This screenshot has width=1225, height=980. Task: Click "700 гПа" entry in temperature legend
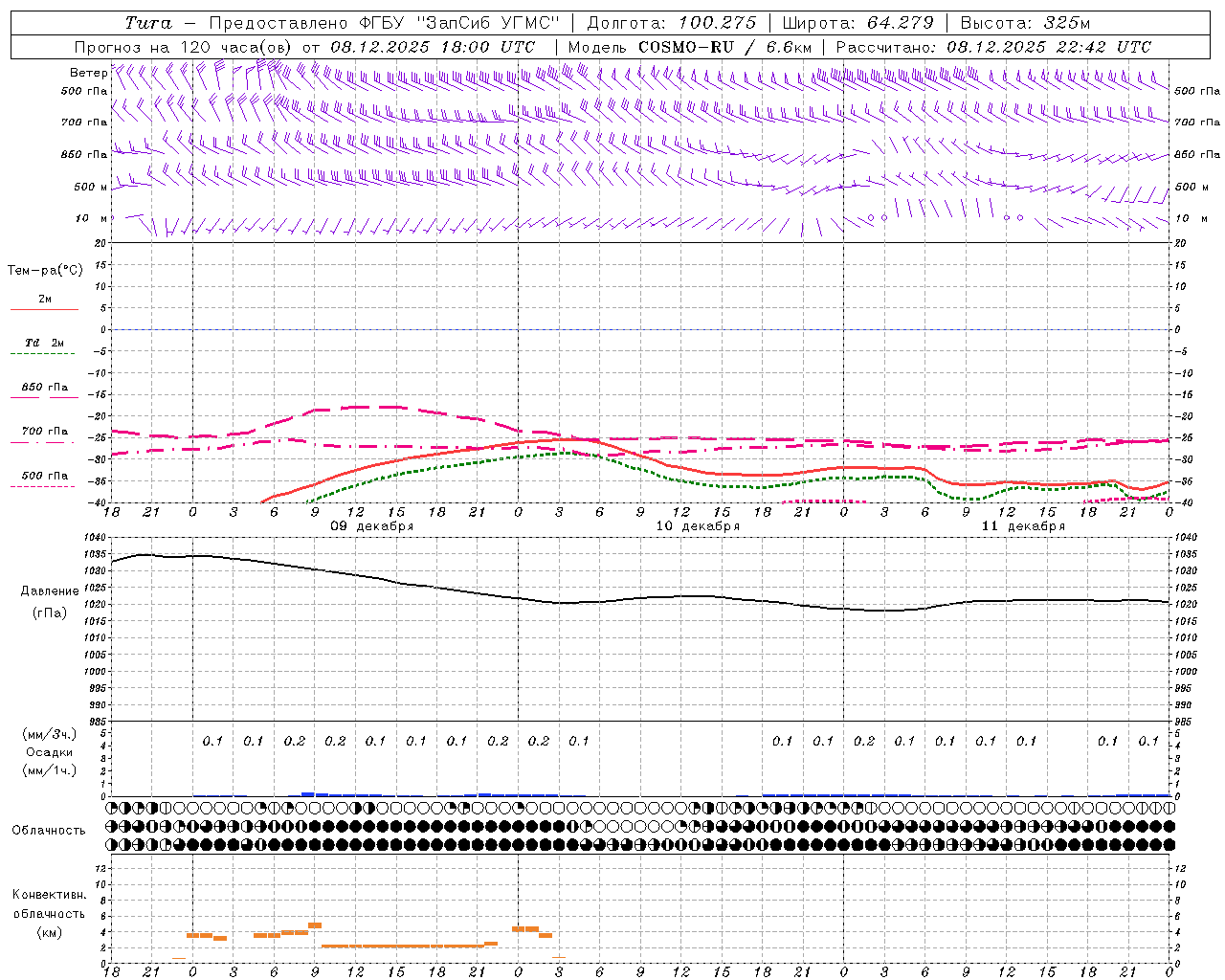tap(44, 432)
